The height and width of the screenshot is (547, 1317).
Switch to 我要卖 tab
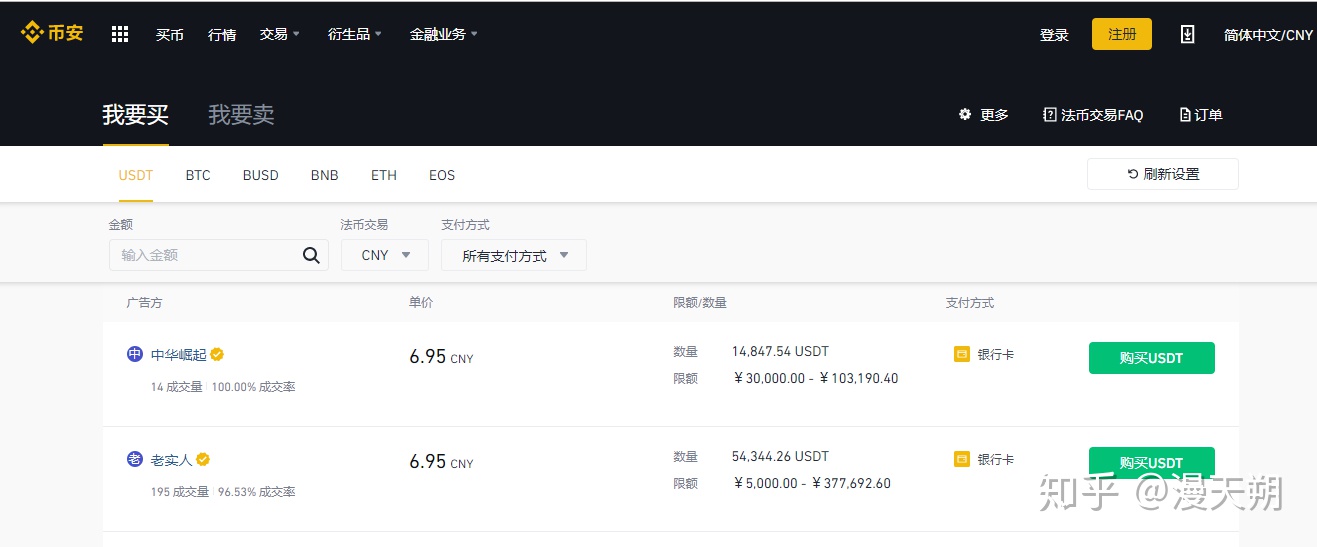[241, 115]
